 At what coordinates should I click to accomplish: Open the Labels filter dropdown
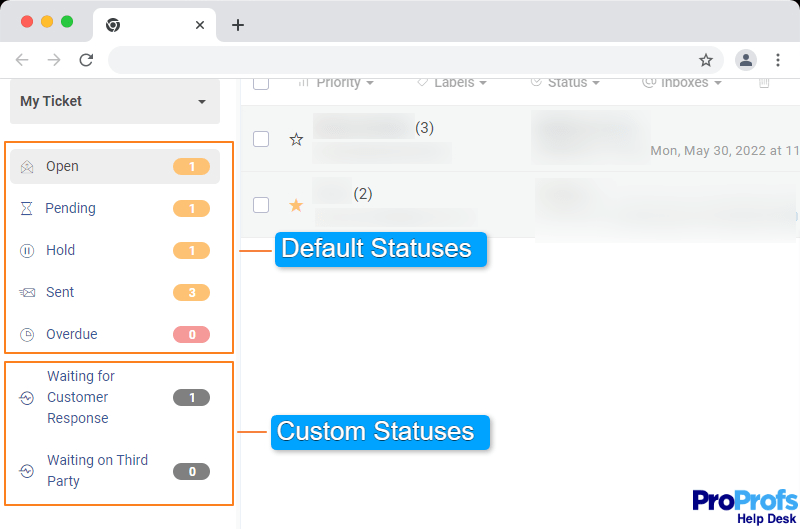452,83
